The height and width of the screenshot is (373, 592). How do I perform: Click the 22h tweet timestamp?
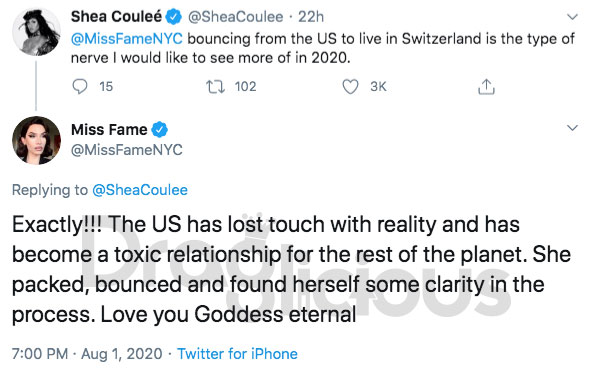tap(311, 17)
